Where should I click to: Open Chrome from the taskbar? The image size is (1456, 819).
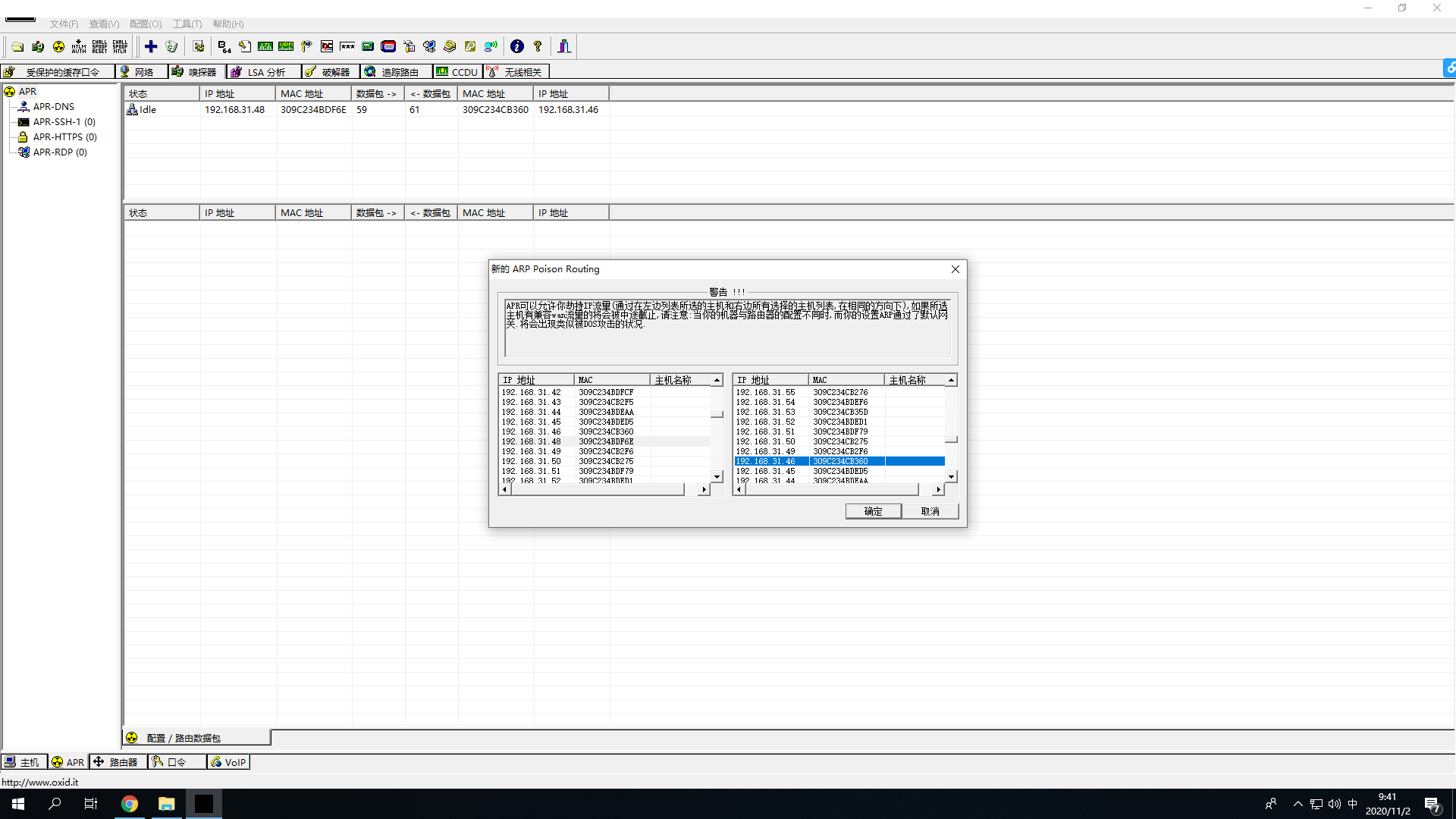pos(130,804)
